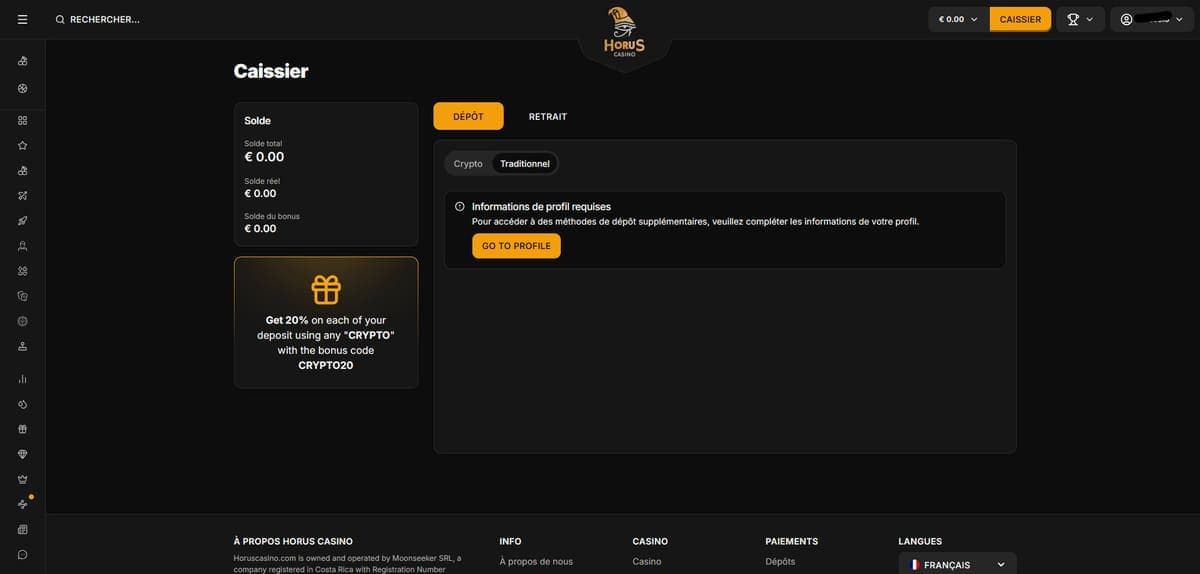The height and width of the screenshot is (574, 1200).
Task: Open the user account dropdown in the header
Action: 1152,19
